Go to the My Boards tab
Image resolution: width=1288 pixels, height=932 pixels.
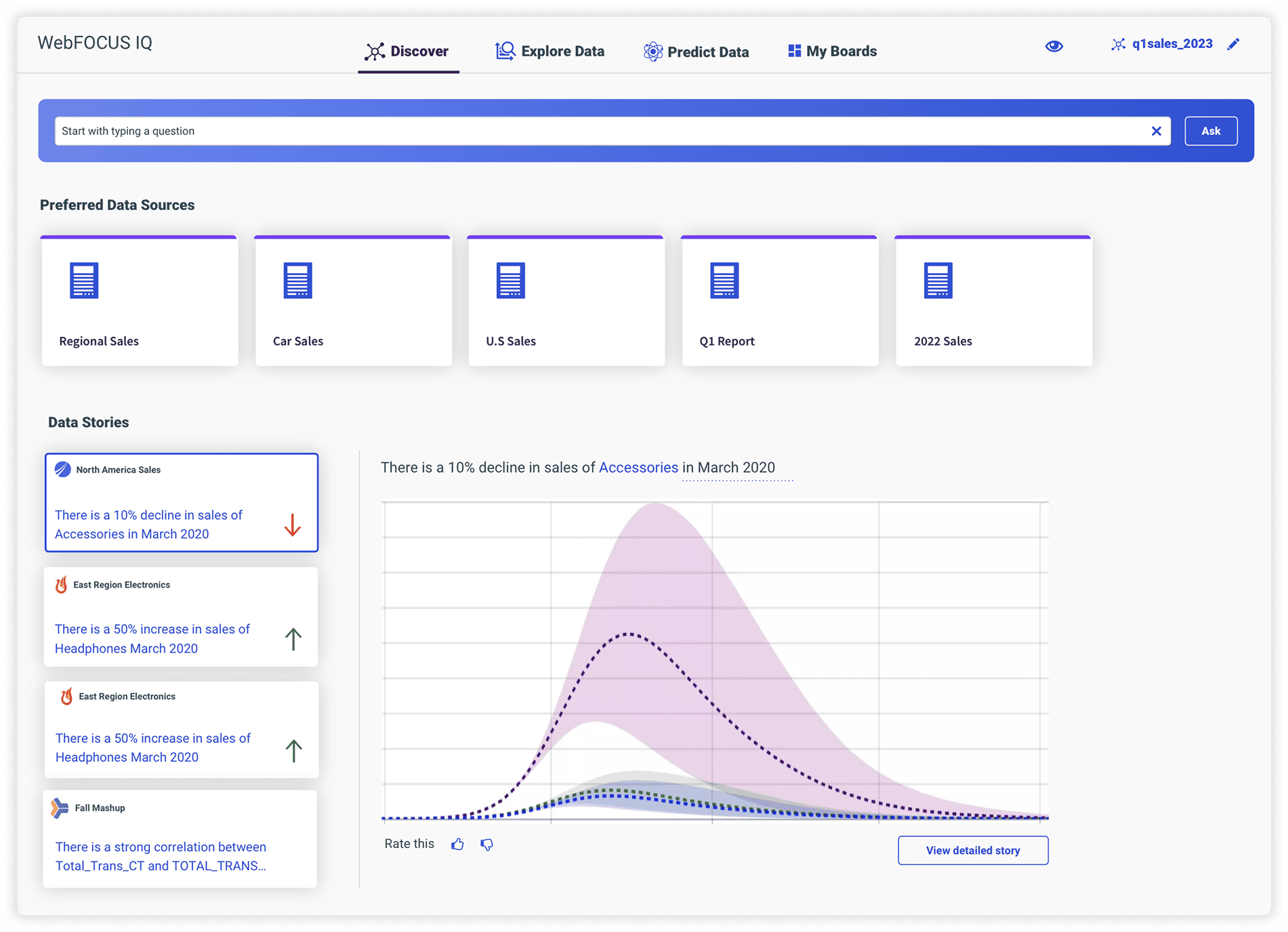point(832,52)
